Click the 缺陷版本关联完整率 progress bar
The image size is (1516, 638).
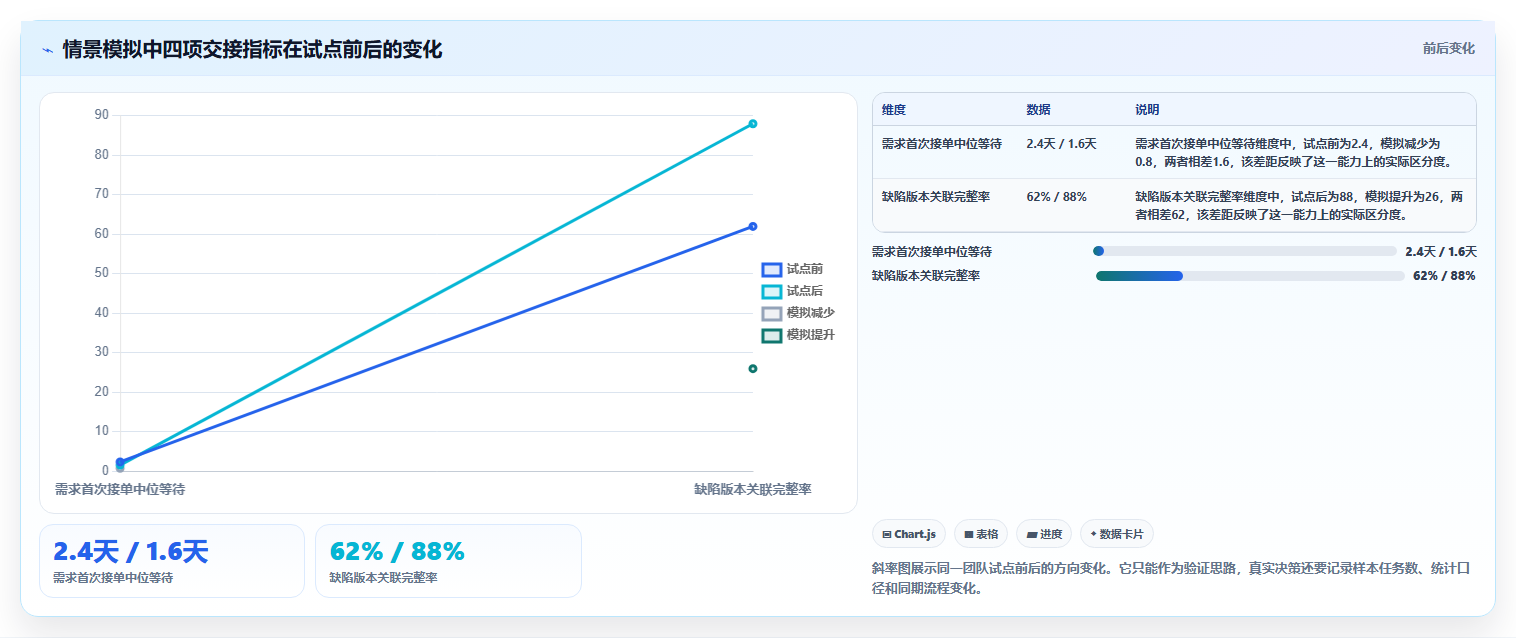(1250, 276)
